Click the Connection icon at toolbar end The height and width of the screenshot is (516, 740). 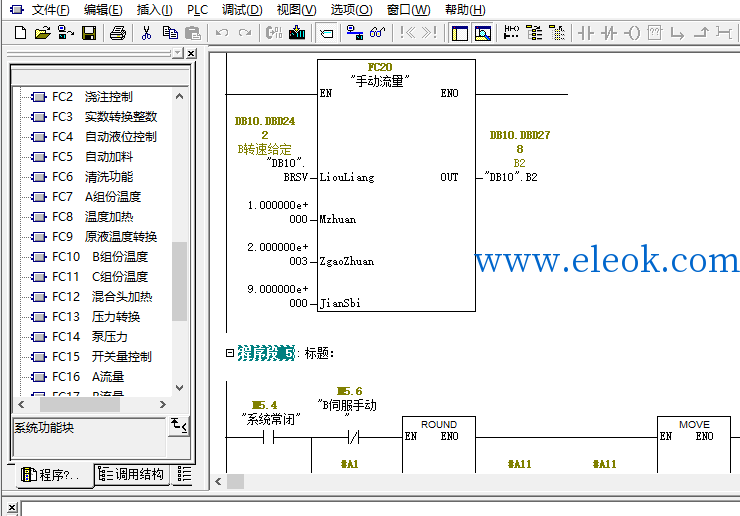pos(723,33)
